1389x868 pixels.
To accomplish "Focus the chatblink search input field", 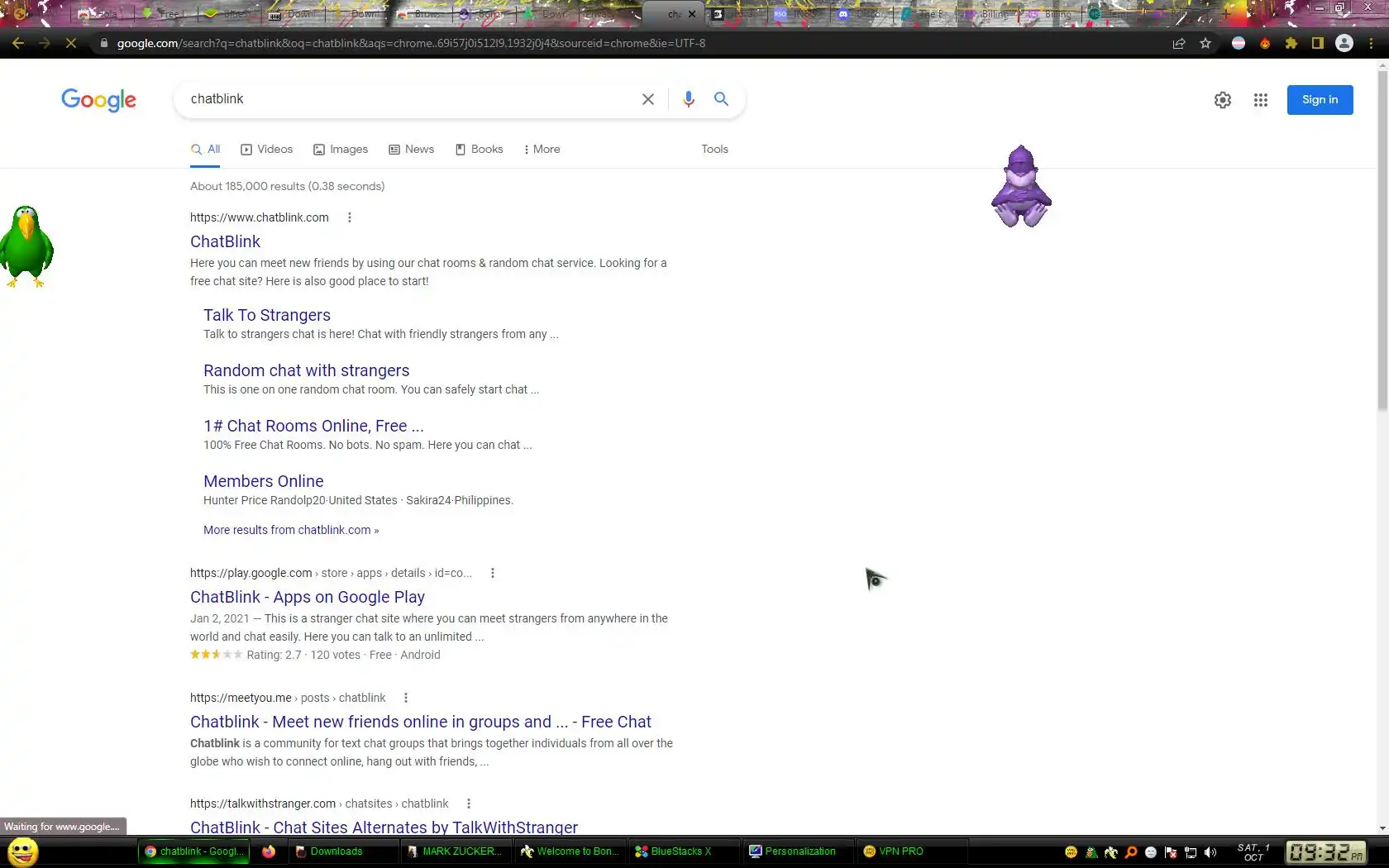I will click(409, 99).
